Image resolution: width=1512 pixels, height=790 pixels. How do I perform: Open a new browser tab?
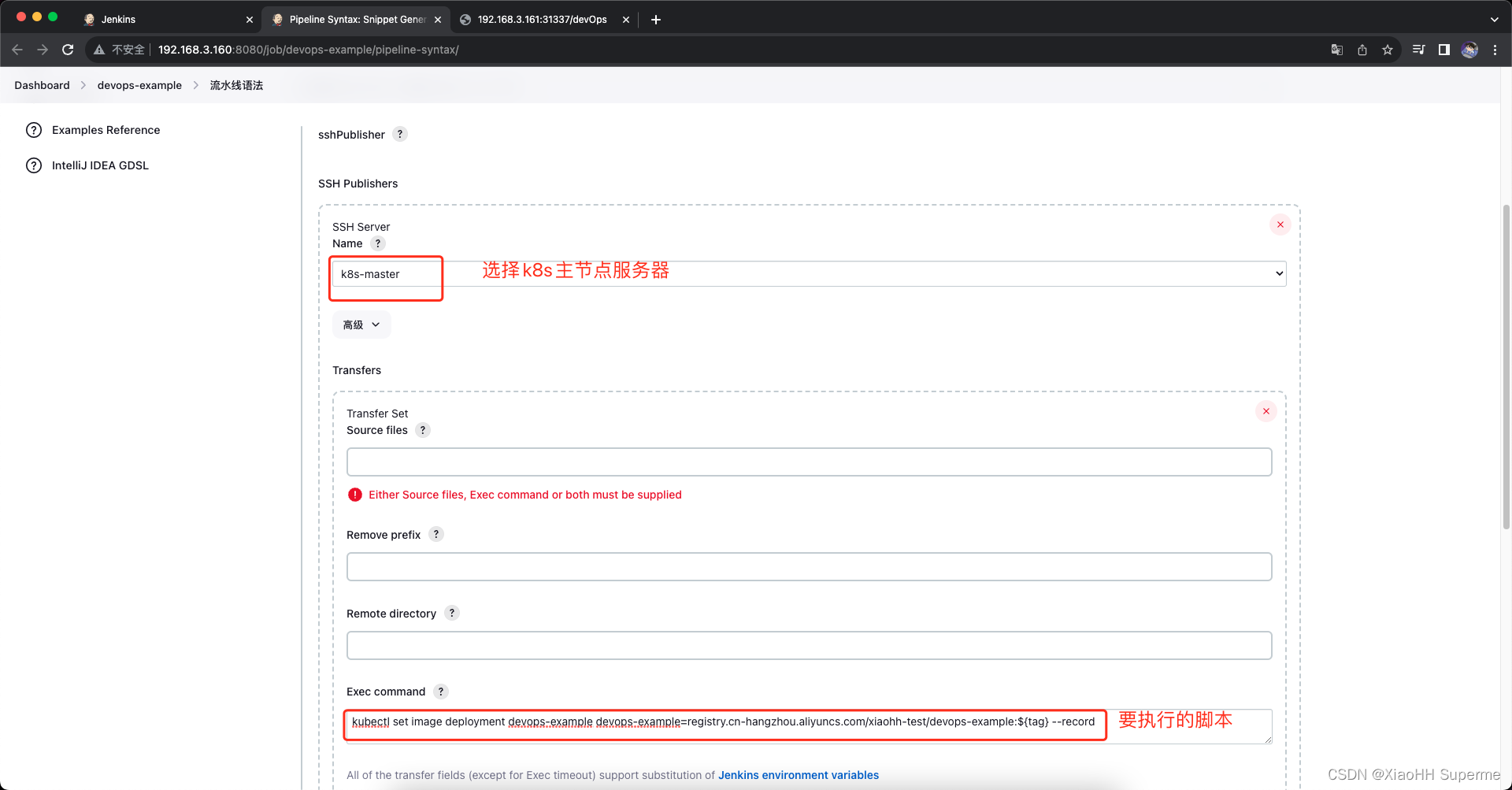[x=656, y=20]
